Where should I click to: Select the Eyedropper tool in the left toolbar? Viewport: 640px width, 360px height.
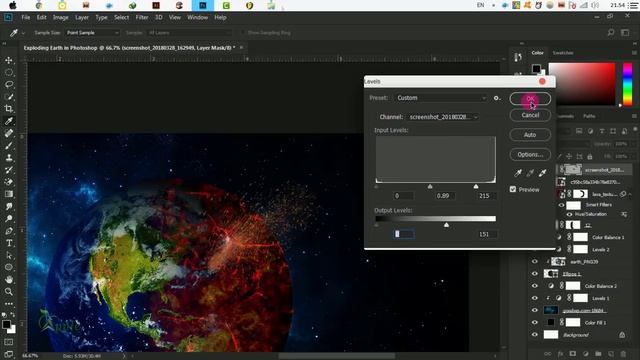[9, 121]
